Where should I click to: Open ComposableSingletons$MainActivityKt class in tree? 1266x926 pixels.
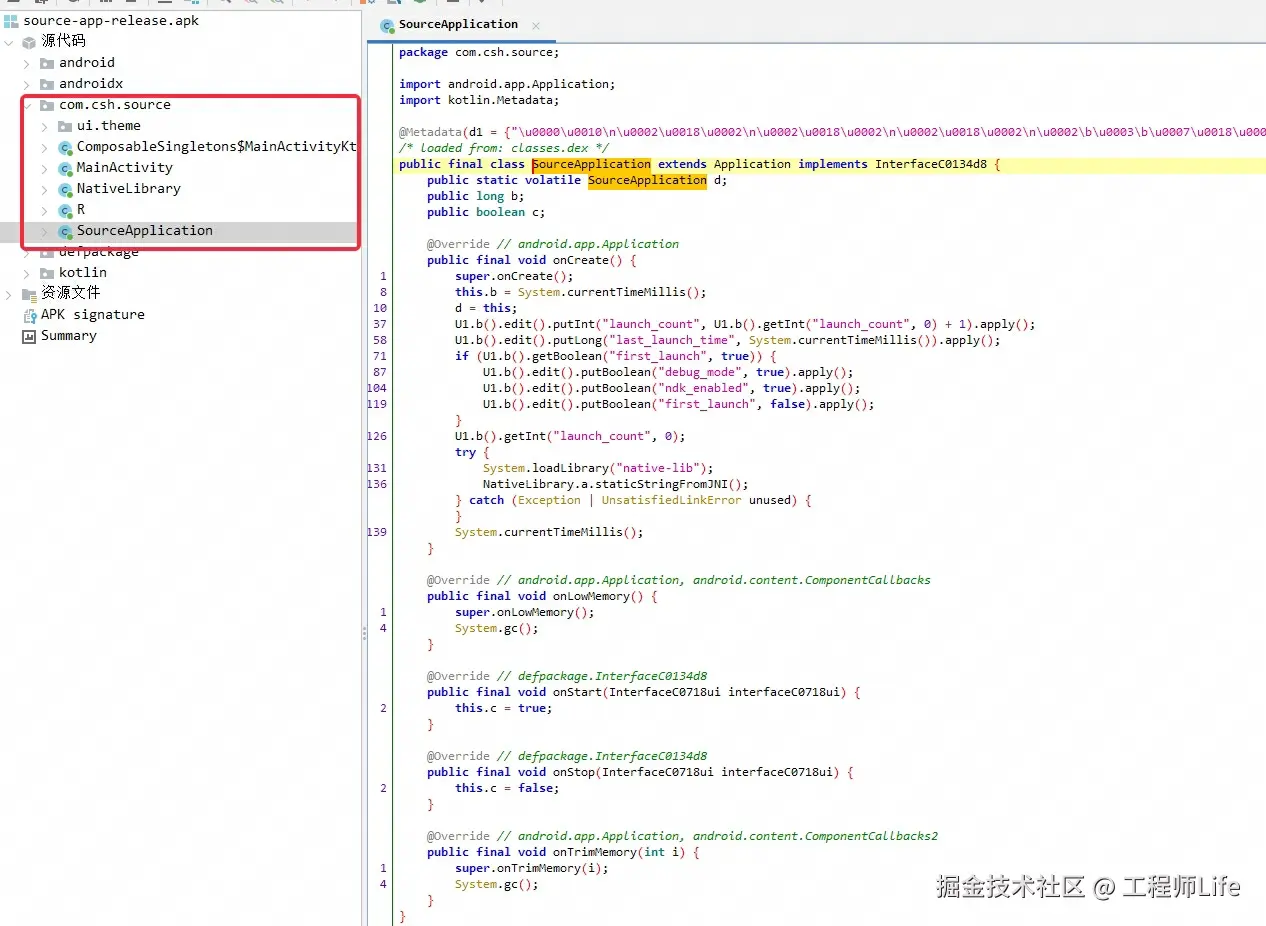coord(217,147)
